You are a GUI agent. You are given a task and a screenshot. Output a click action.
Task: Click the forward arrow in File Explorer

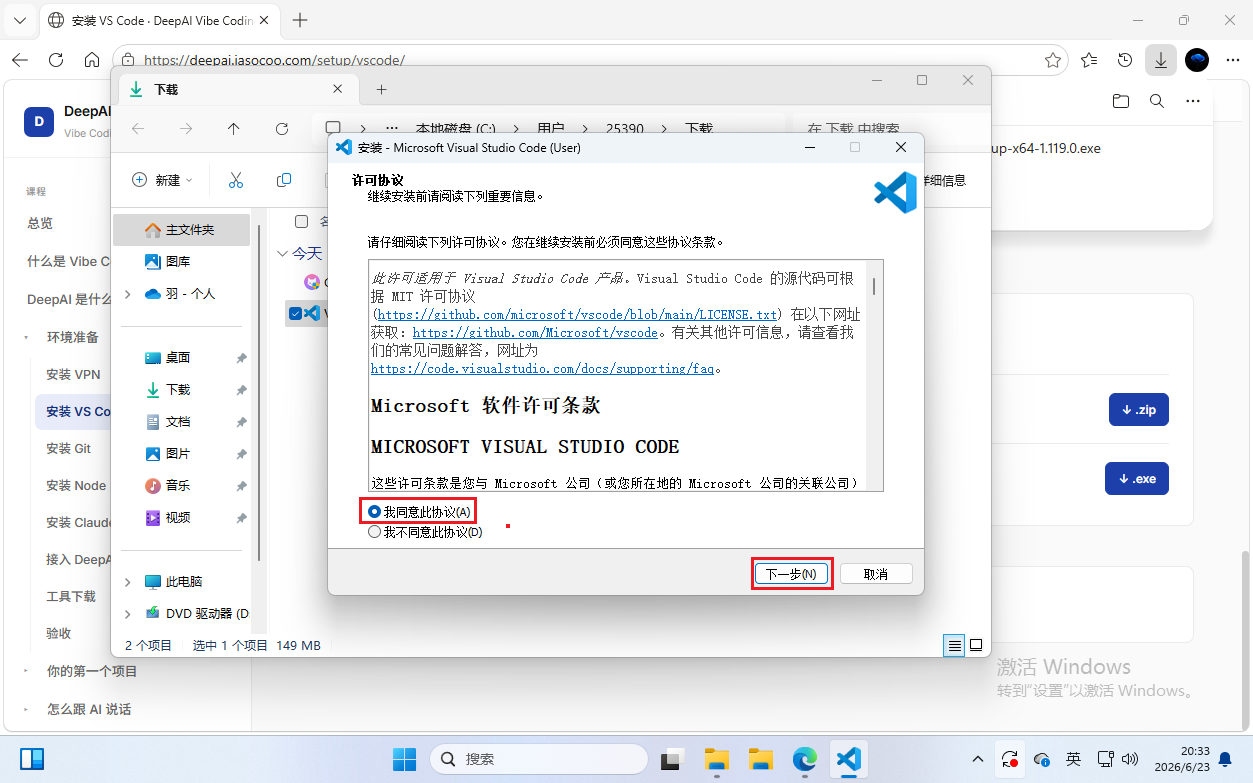pos(186,129)
